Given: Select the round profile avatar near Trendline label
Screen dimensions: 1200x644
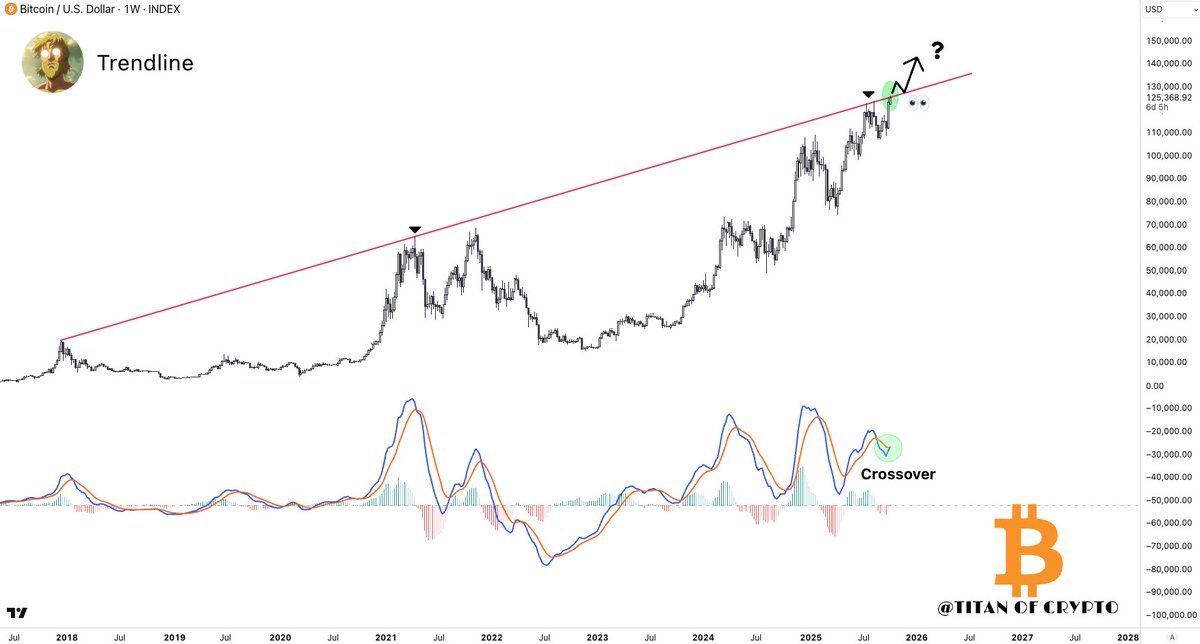Looking at the screenshot, I should (x=52, y=62).
